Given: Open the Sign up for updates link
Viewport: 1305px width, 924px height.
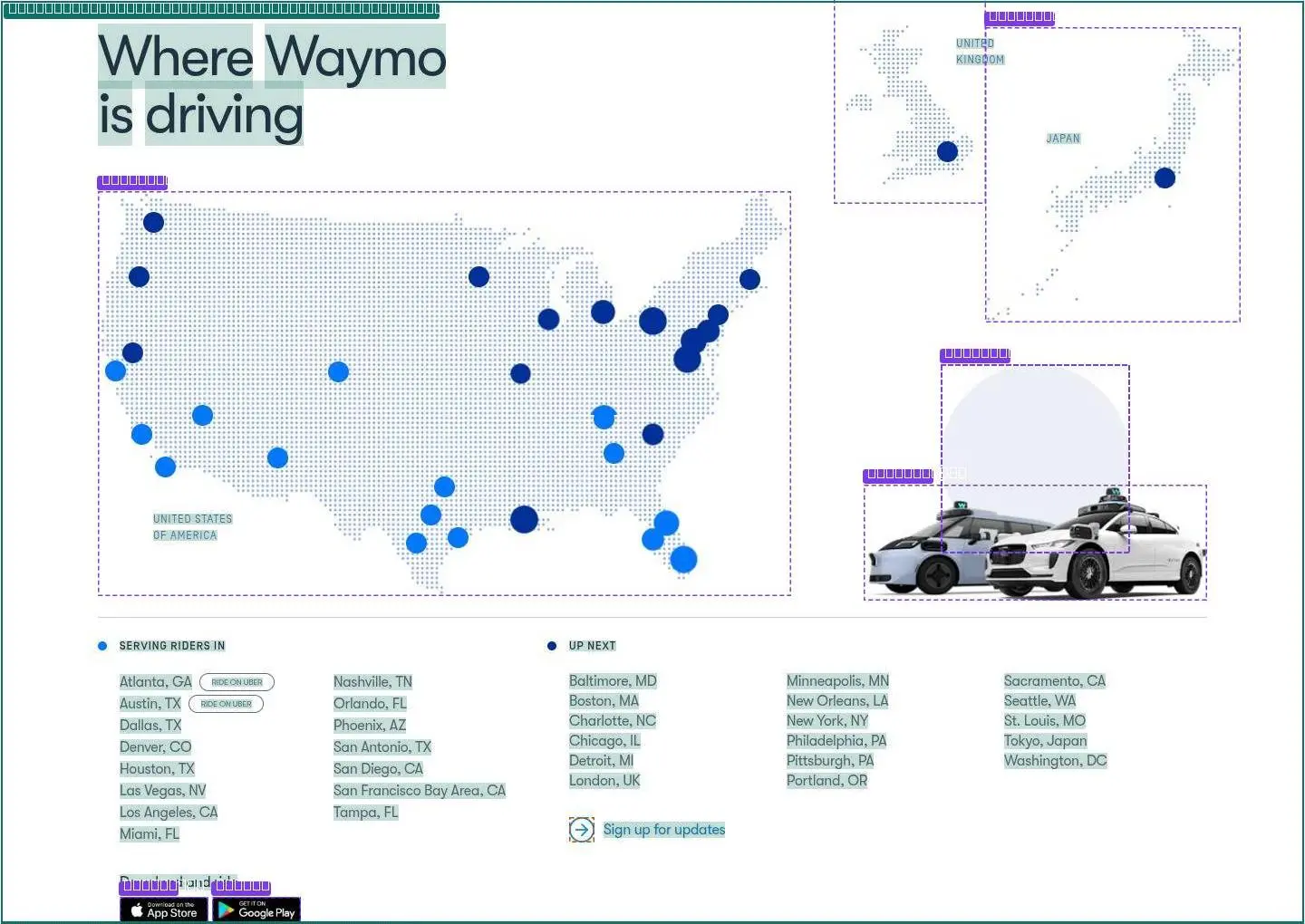Looking at the screenshot, I should coord(664,829).
